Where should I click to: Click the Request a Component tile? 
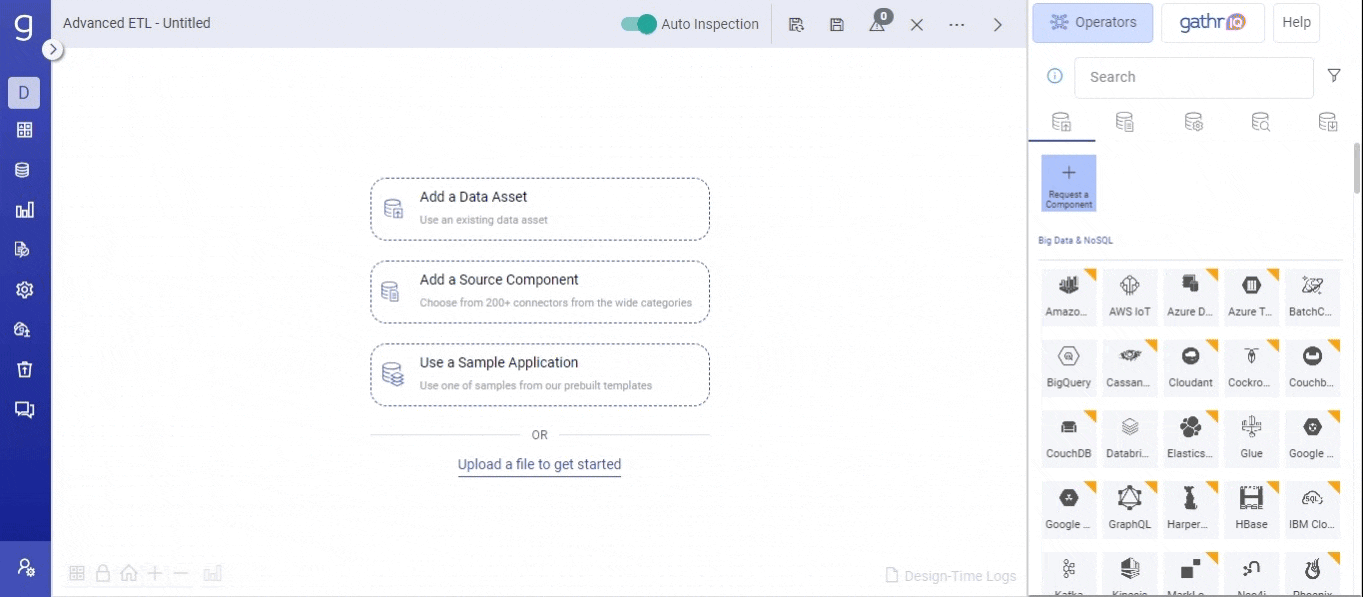[x=1068, y=183]
